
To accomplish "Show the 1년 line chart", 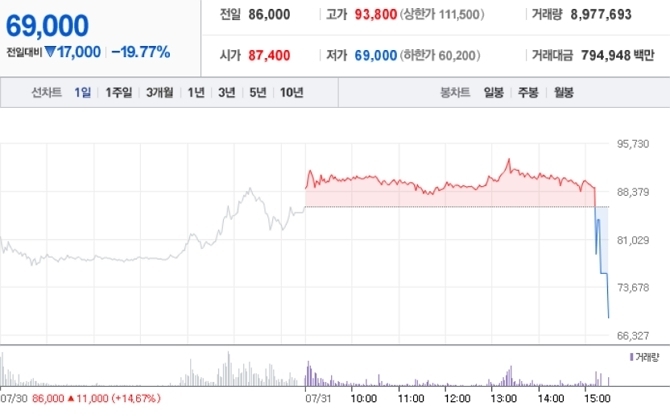I will (196, 93).
